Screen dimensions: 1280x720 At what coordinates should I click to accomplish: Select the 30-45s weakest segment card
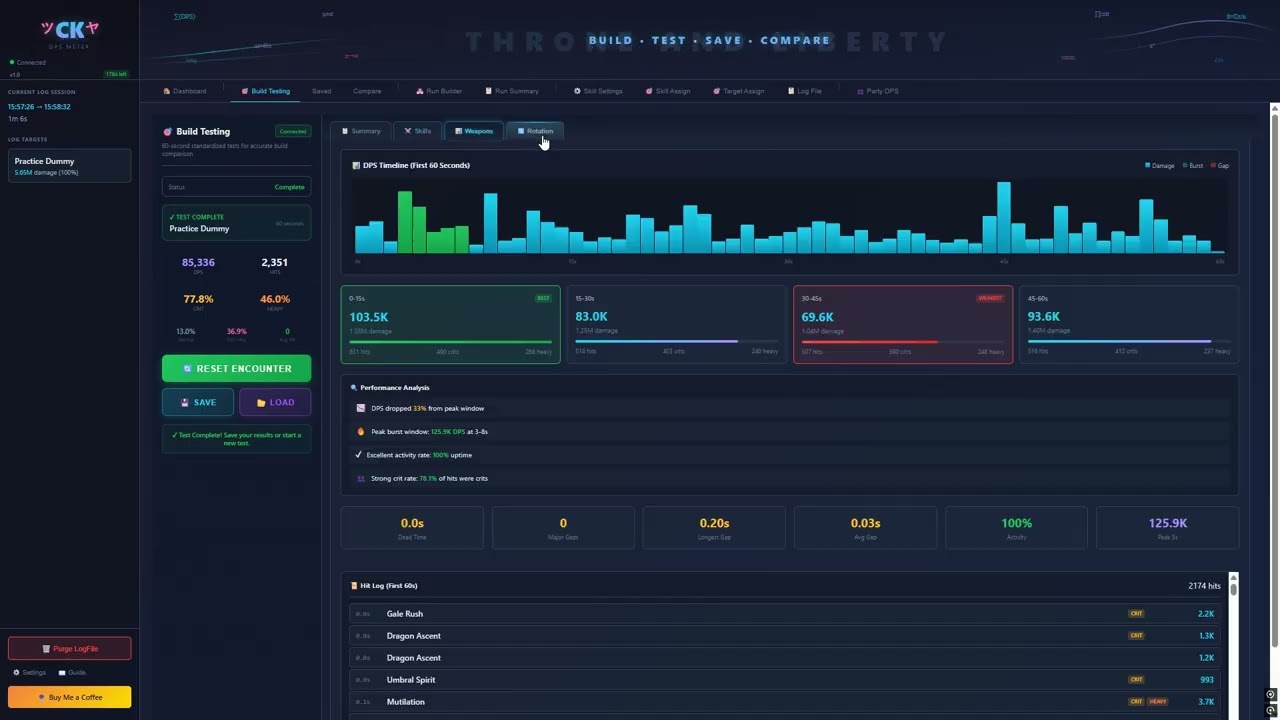coord(903,324)
